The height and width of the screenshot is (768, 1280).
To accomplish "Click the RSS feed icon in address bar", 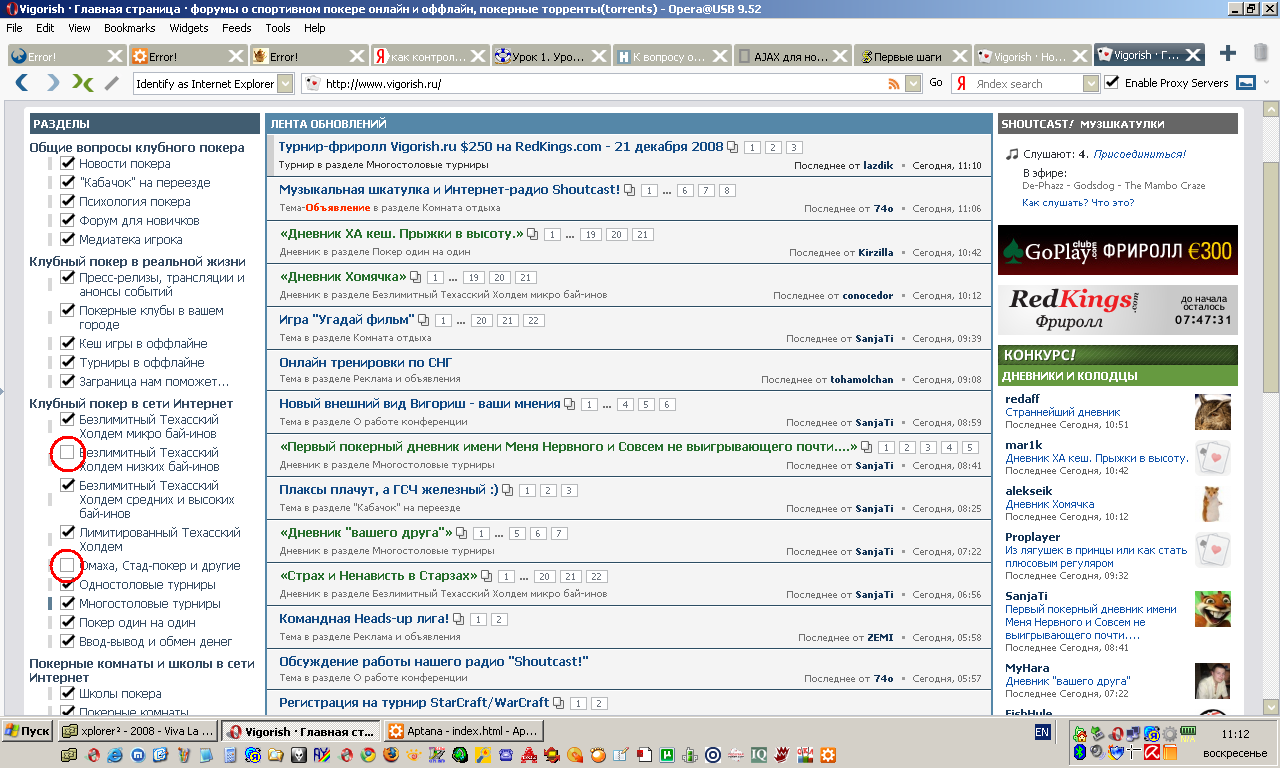I will [x=894, y=84].
